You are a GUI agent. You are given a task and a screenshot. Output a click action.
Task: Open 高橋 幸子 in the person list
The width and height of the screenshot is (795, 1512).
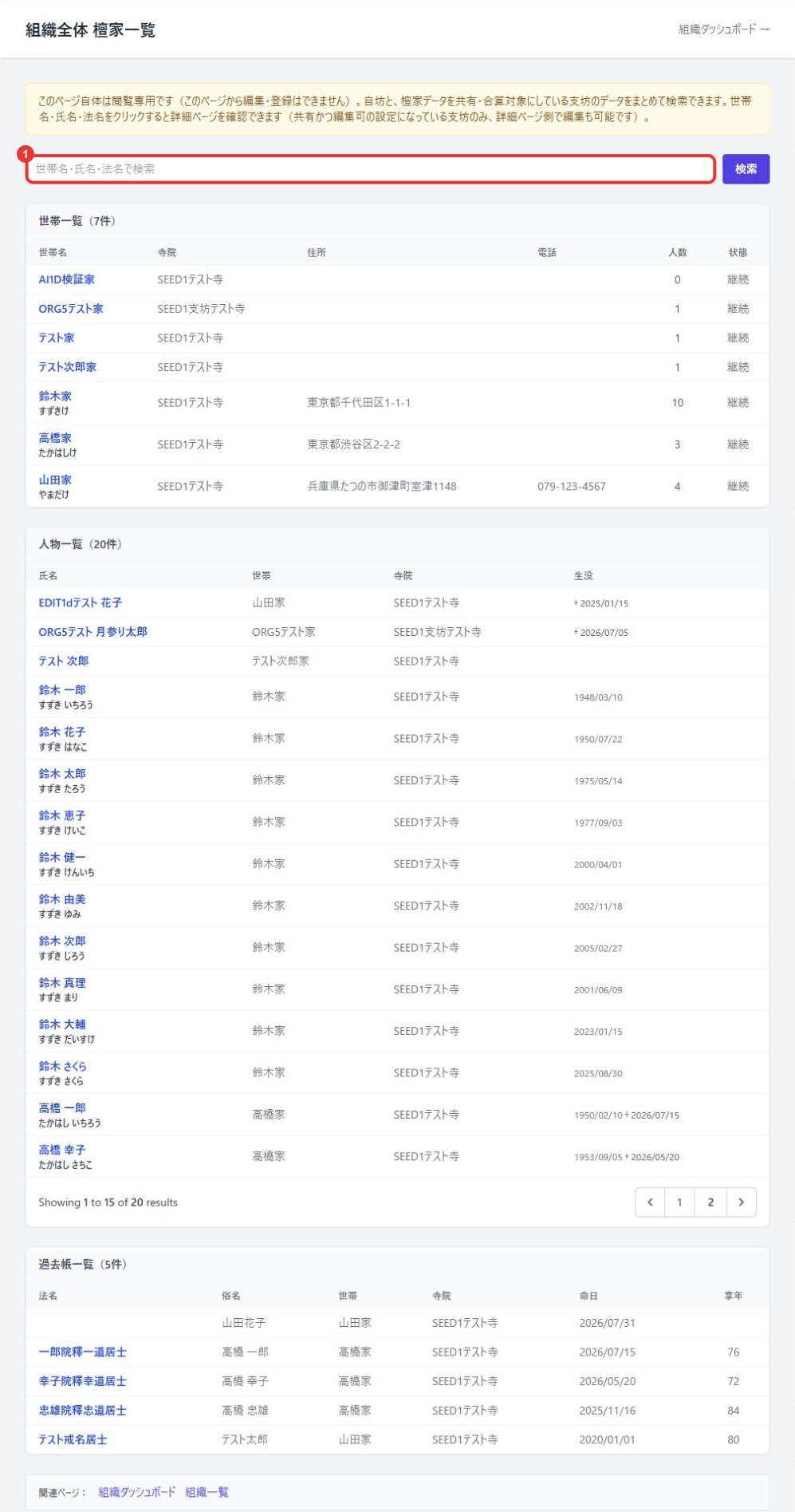click(x=62, y=1150)
